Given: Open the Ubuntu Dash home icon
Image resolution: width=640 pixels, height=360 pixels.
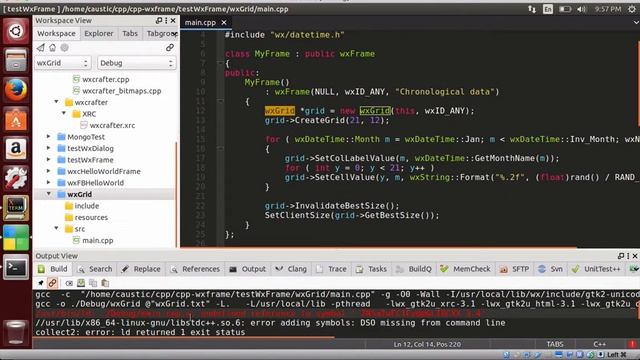Looking at the screenshot, I should click(x=16, y=31).
